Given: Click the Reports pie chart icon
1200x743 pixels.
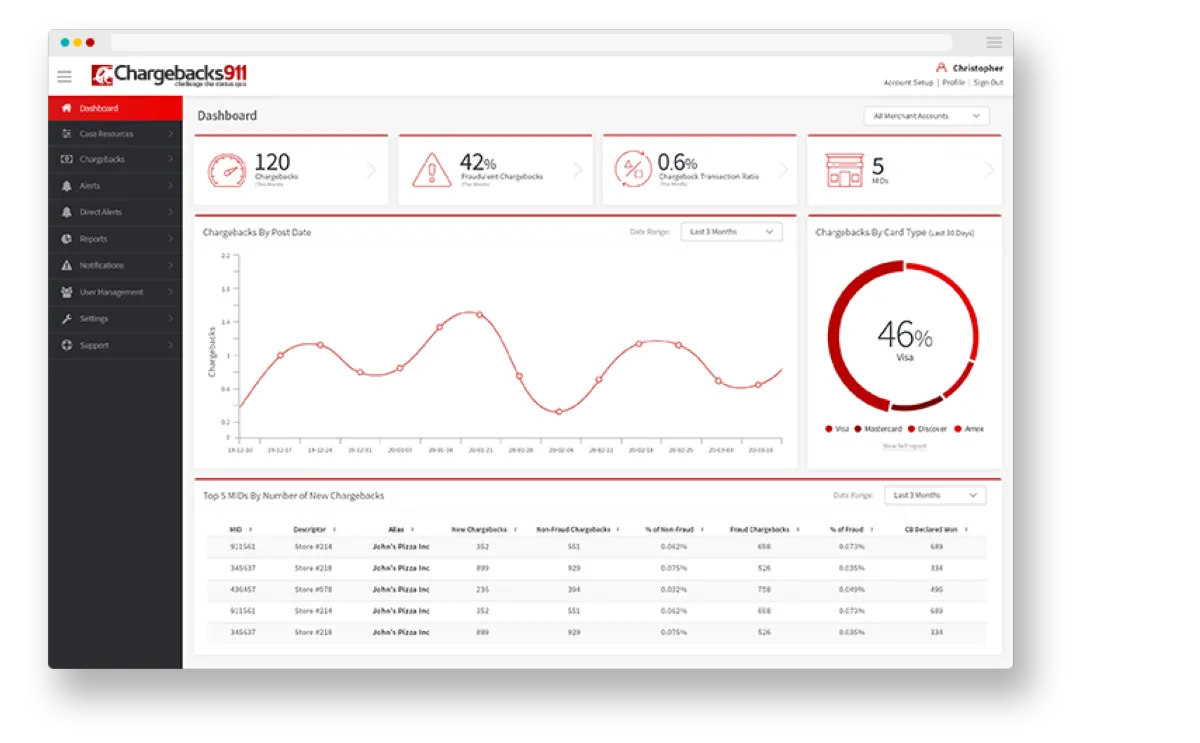Looking at the screenshot, I should tap(67, 239).
